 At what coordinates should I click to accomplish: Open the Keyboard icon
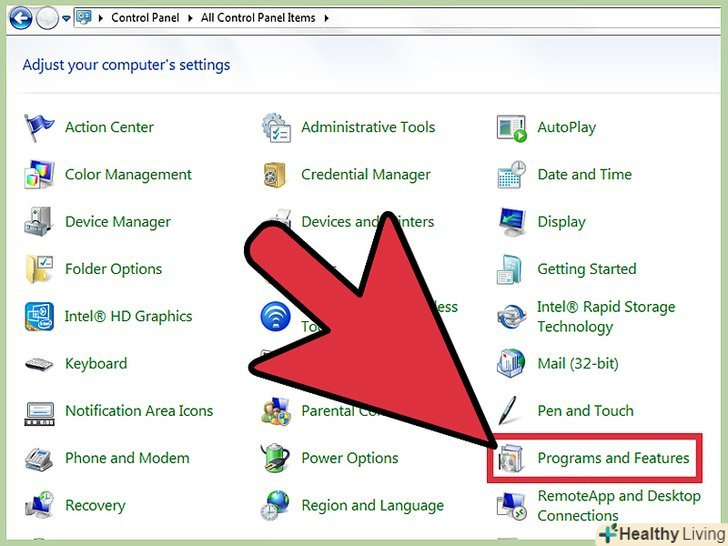pyautogui.click(x=39, y=364)
